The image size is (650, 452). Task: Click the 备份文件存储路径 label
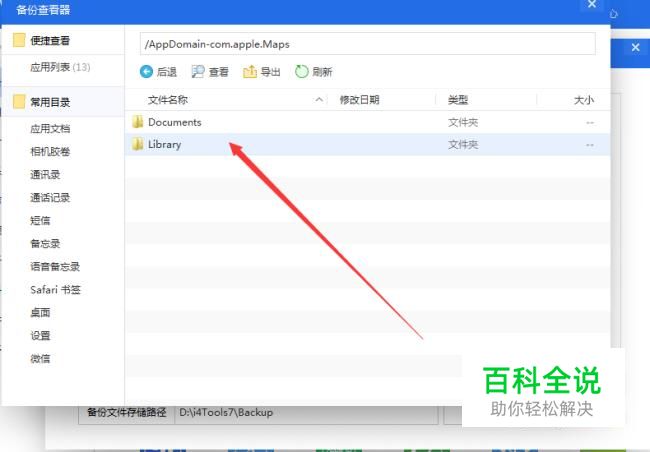(126, 413)
